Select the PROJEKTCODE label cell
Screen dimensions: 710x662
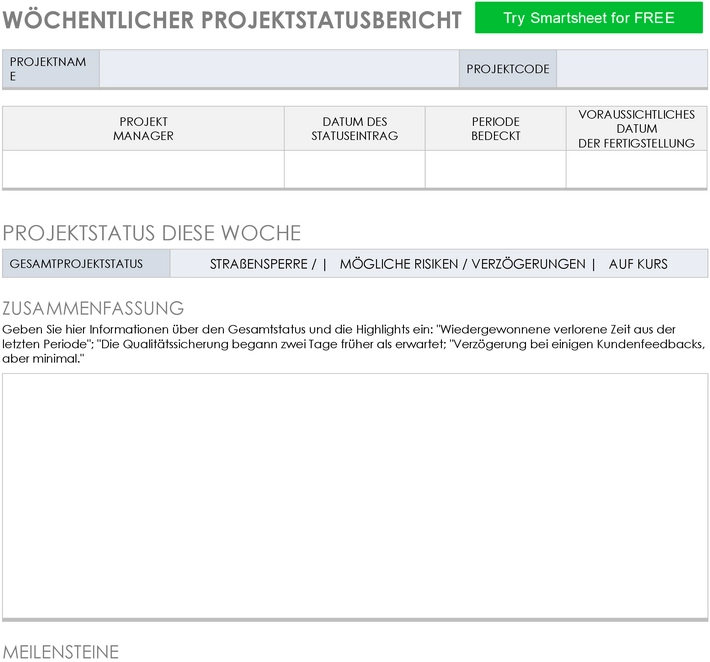tap(508, 69)
